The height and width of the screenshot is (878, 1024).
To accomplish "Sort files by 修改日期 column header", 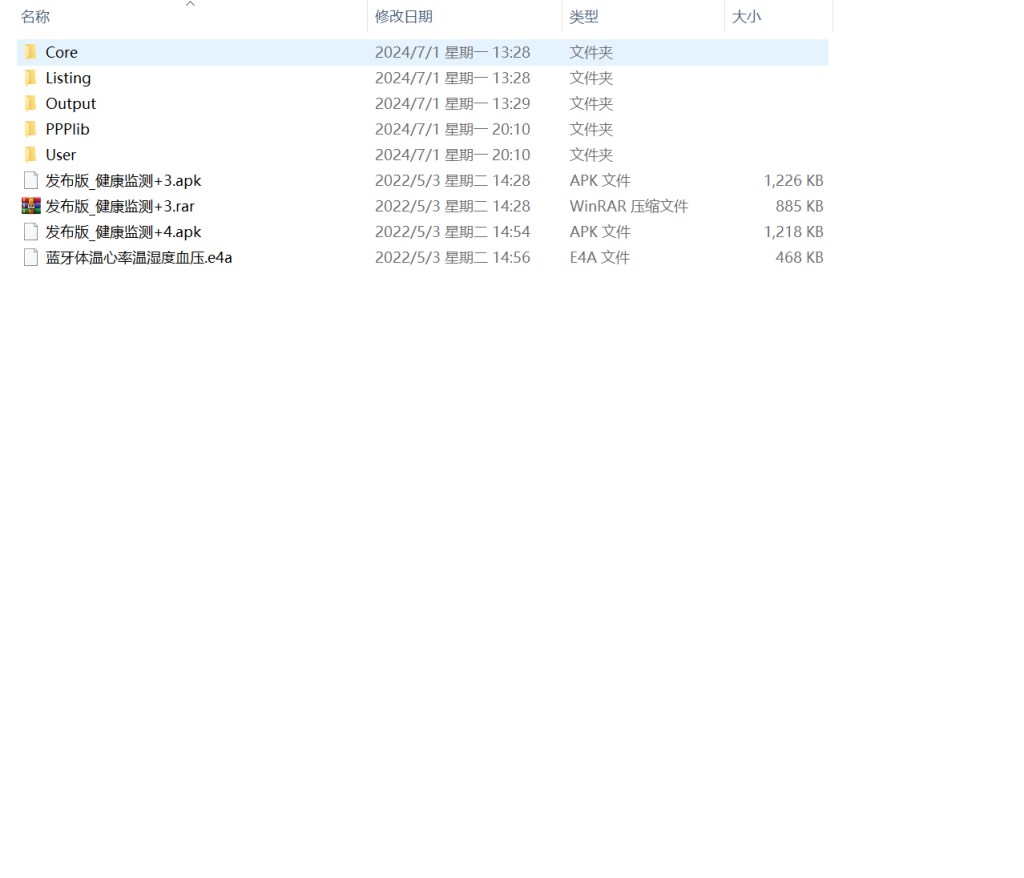I will point(403,17).
